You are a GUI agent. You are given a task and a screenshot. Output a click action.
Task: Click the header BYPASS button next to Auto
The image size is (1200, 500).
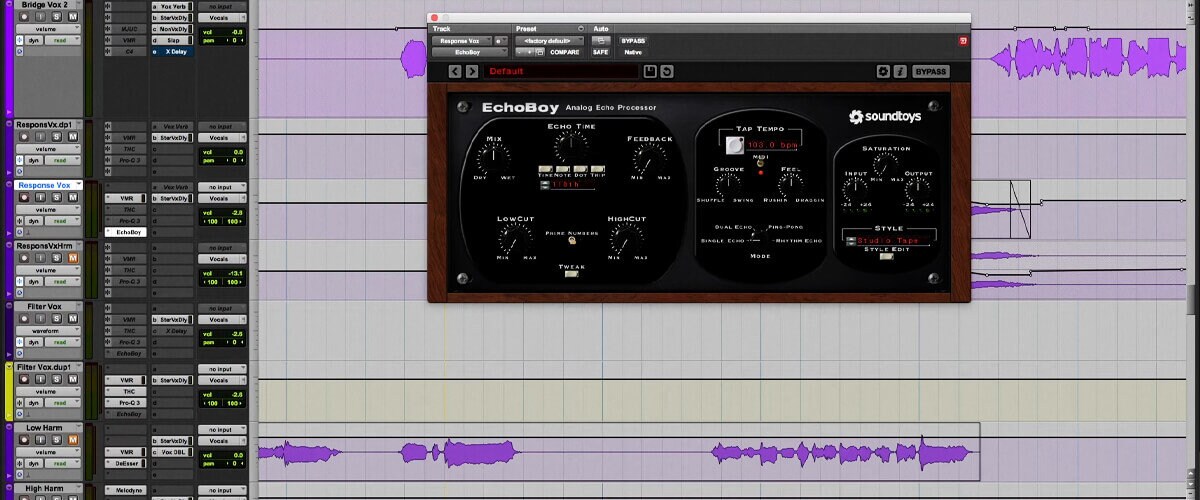coord(633,41)
